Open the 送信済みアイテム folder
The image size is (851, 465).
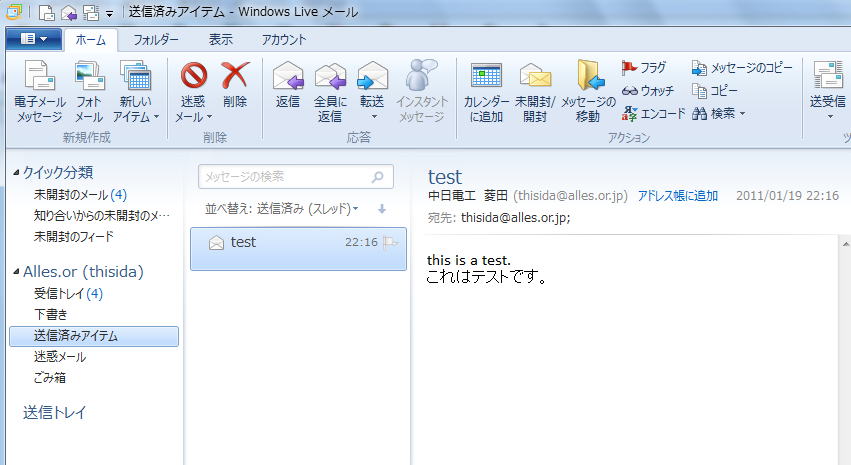(94, 336)
